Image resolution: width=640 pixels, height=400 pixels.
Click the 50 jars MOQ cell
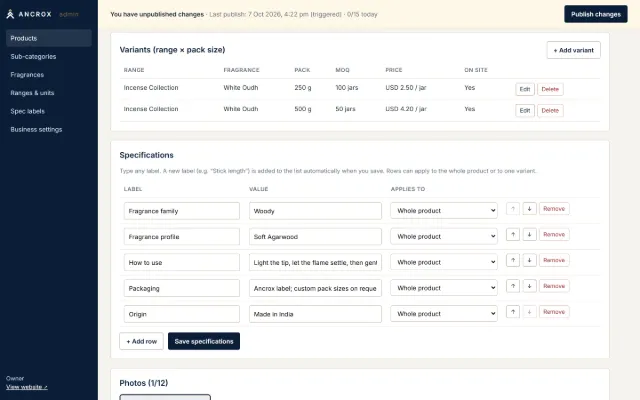[345, 109]
